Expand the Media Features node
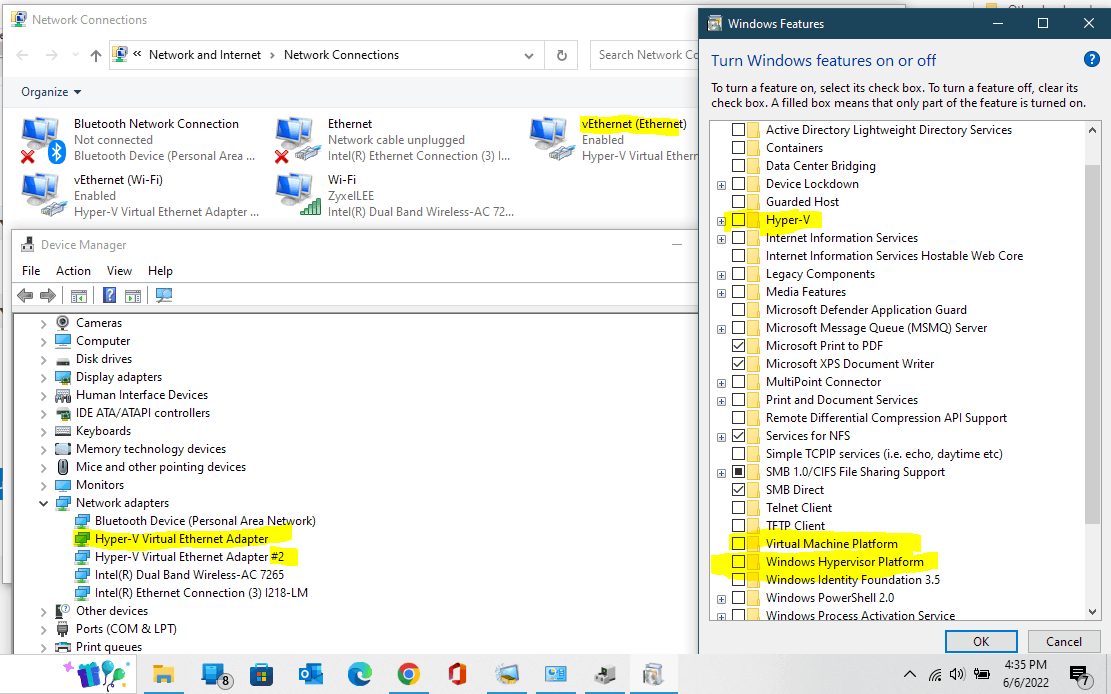The height and width of the screenshot is (694, 1111). coord(721,293)
